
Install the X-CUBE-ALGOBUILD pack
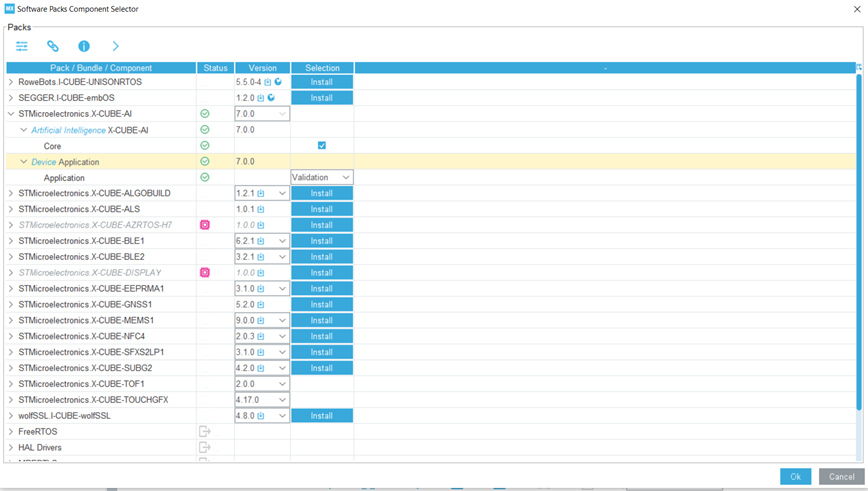click(322, 193)
